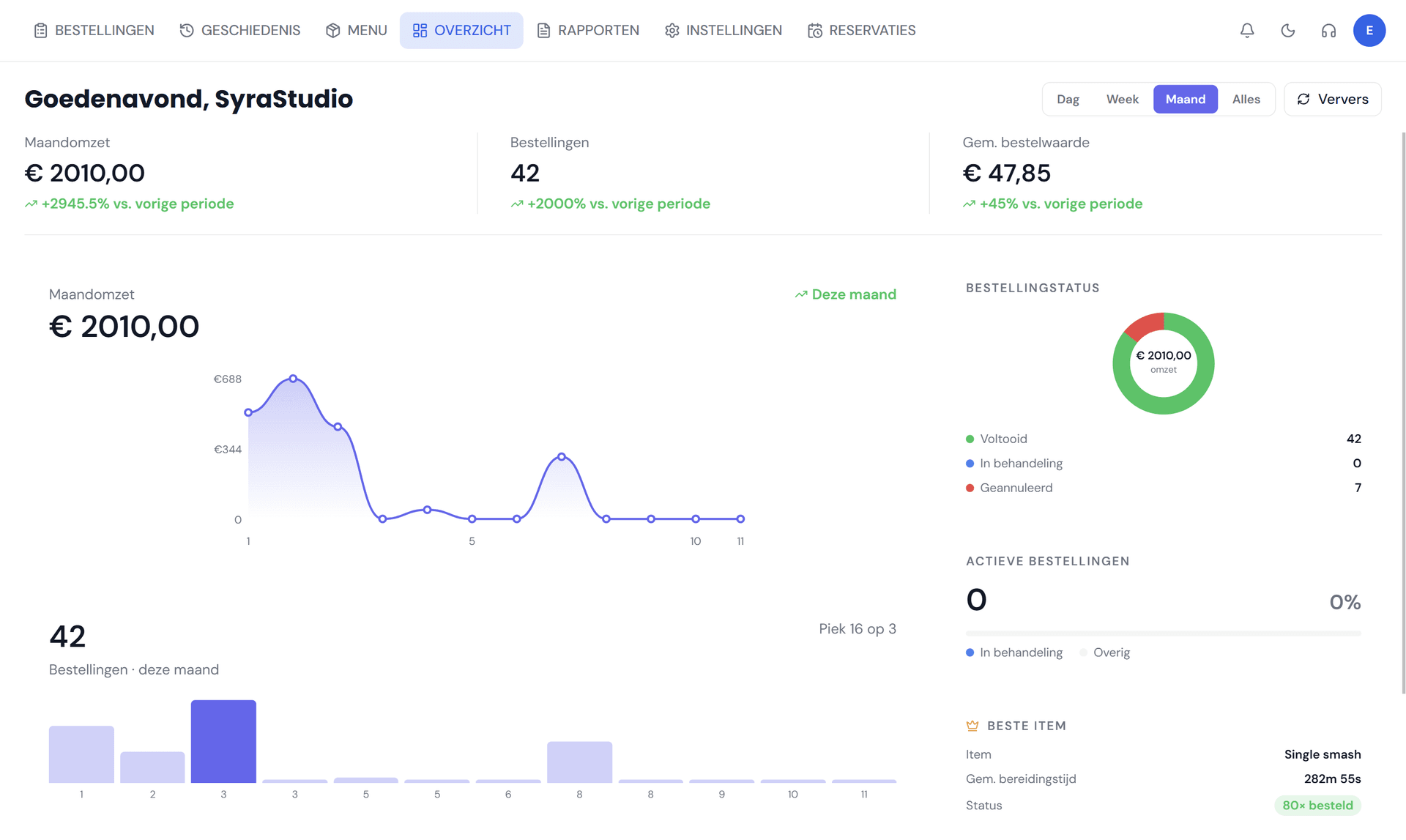
Task: Open notifications bell icon
Action: tap(1247, 31)
